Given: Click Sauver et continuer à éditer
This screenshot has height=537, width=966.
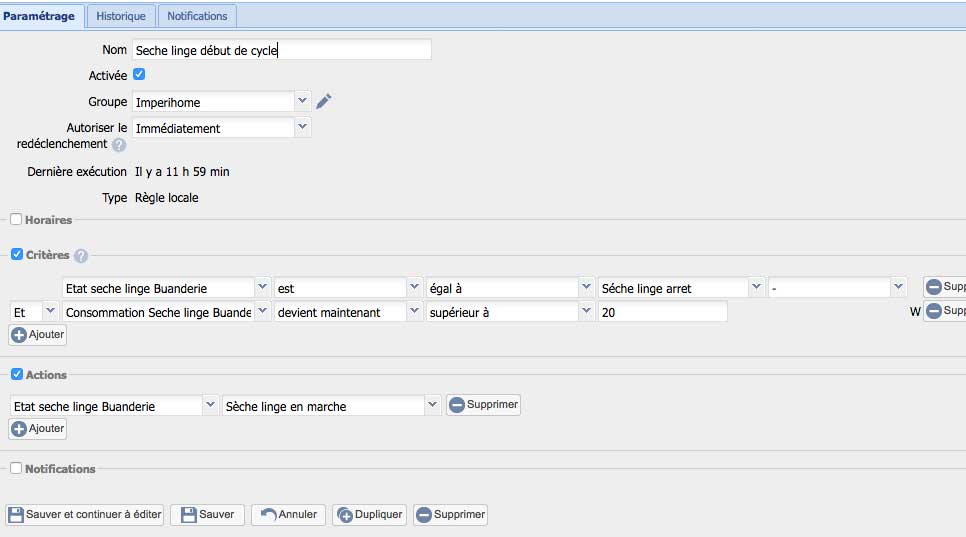Looking at the screenshot, I should pyautogui.click(x=85, y=515).
